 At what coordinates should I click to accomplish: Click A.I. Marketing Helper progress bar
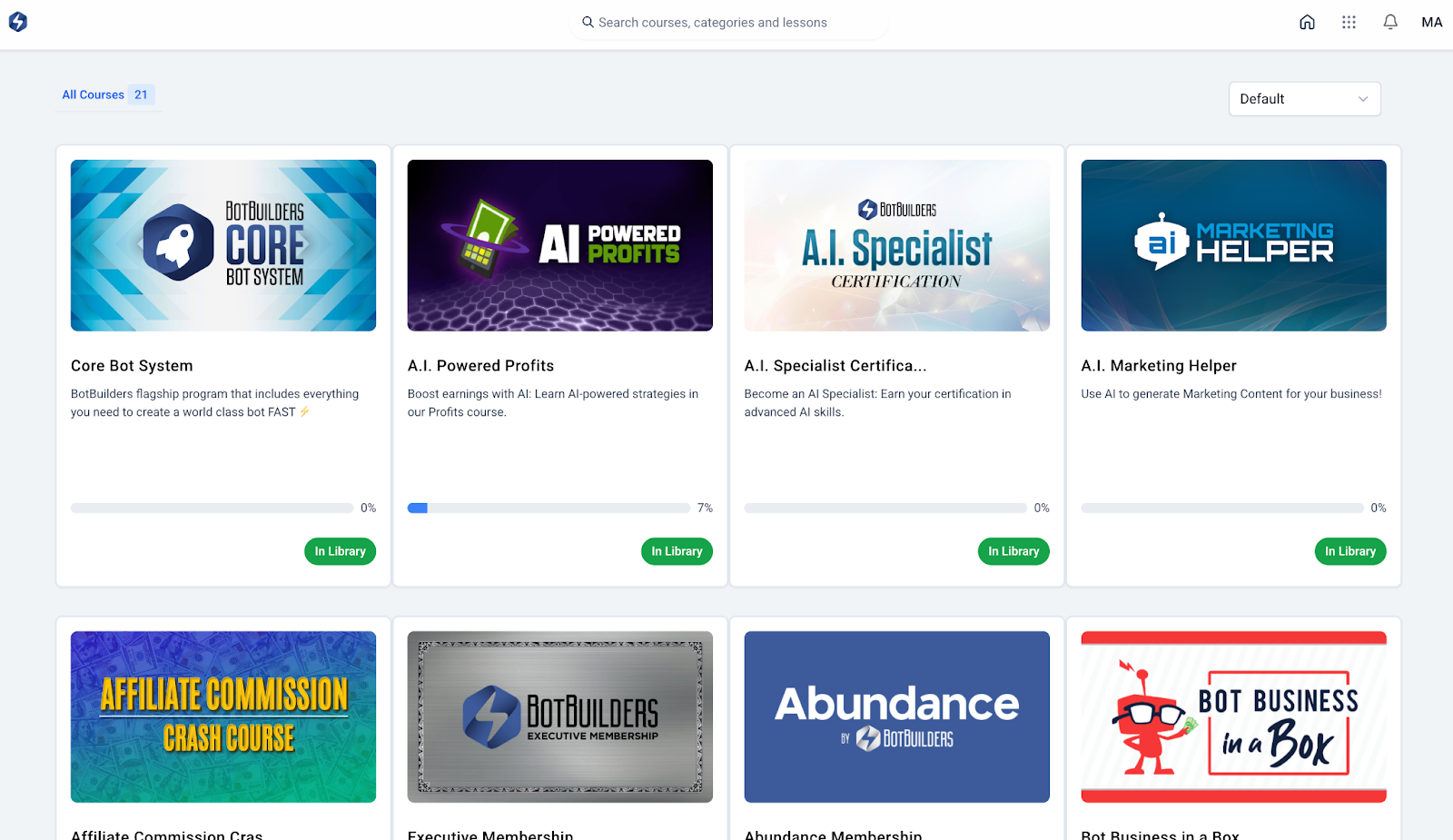(1222, 508)
